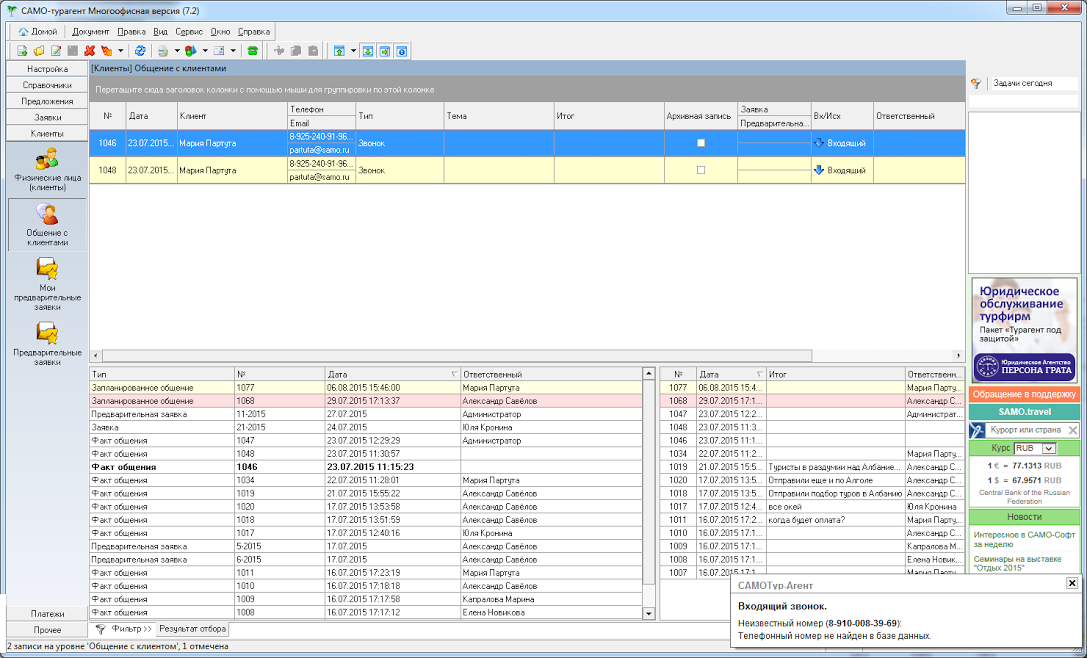The height and width of the screenshot is (658, 1087).
Task: Open the Заявки sidebar section
Action: pos(47,117)
